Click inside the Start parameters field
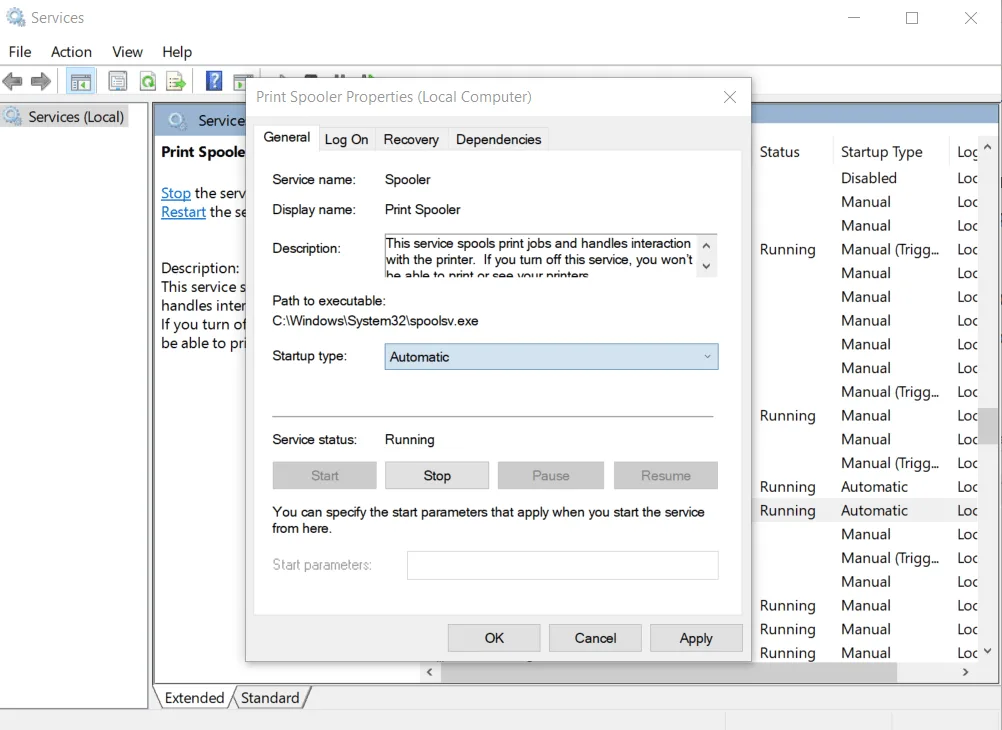 click(562, 565)
